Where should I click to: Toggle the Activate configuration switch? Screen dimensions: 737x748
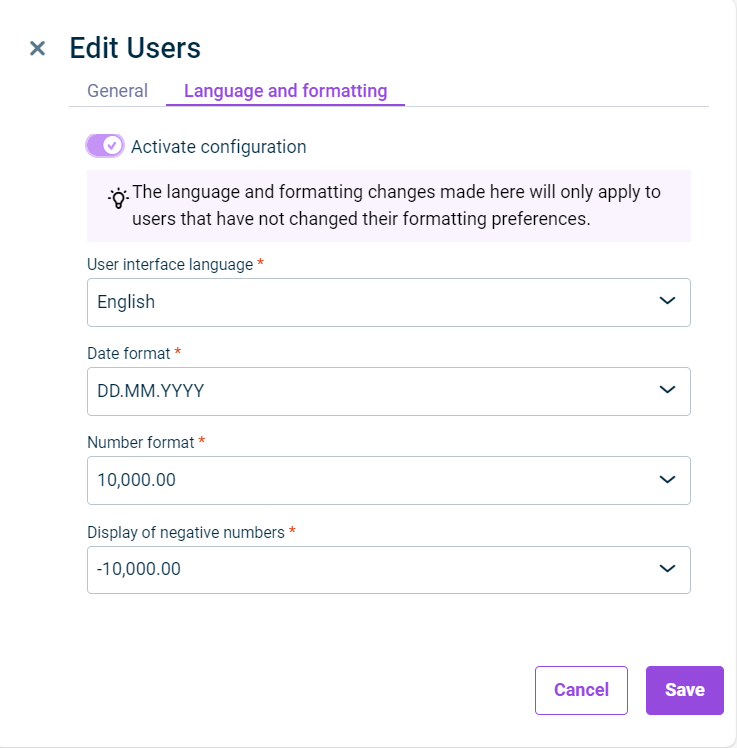[x=105, y=145]
